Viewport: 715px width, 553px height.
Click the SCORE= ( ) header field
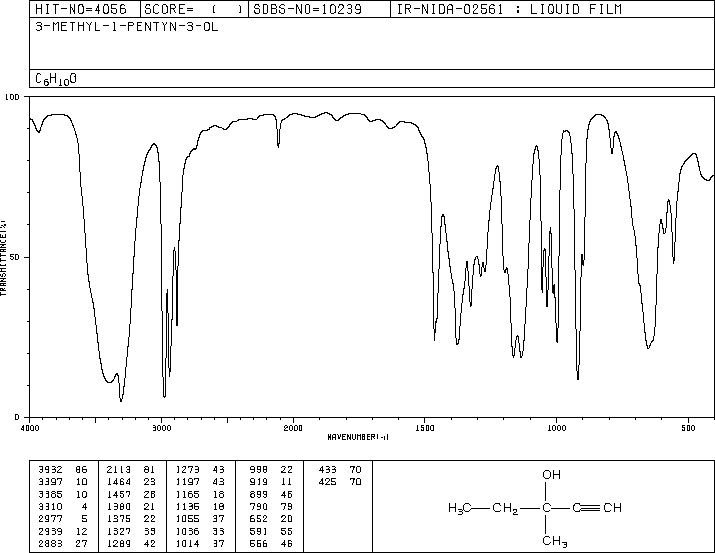tap(194, 9)
